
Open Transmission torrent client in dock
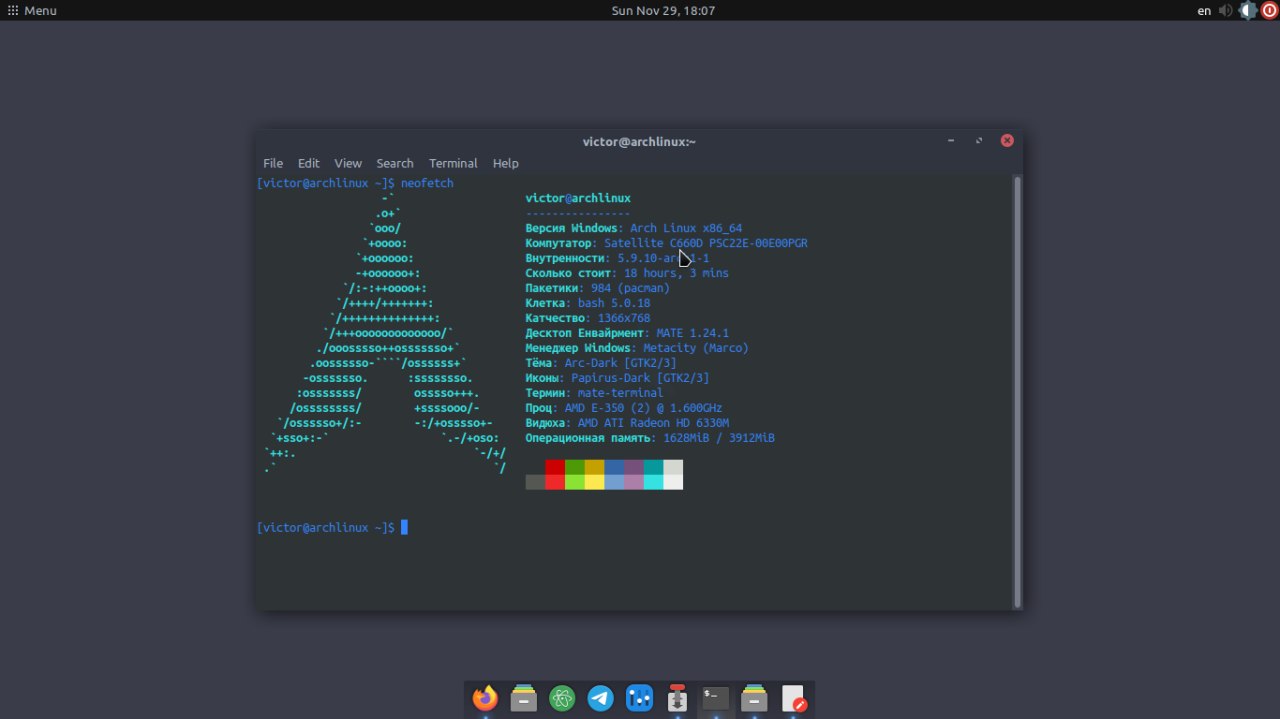[678, 698]
